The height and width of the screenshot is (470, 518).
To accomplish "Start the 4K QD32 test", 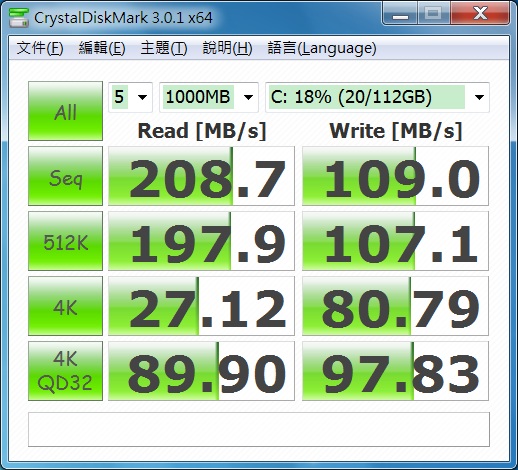I will (x=65, y=371).
